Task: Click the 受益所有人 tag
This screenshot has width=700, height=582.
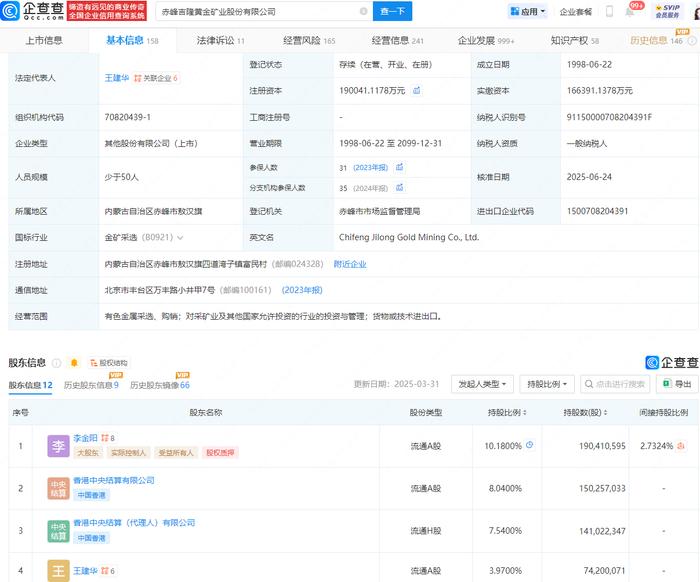Action: tap(176, 453)
